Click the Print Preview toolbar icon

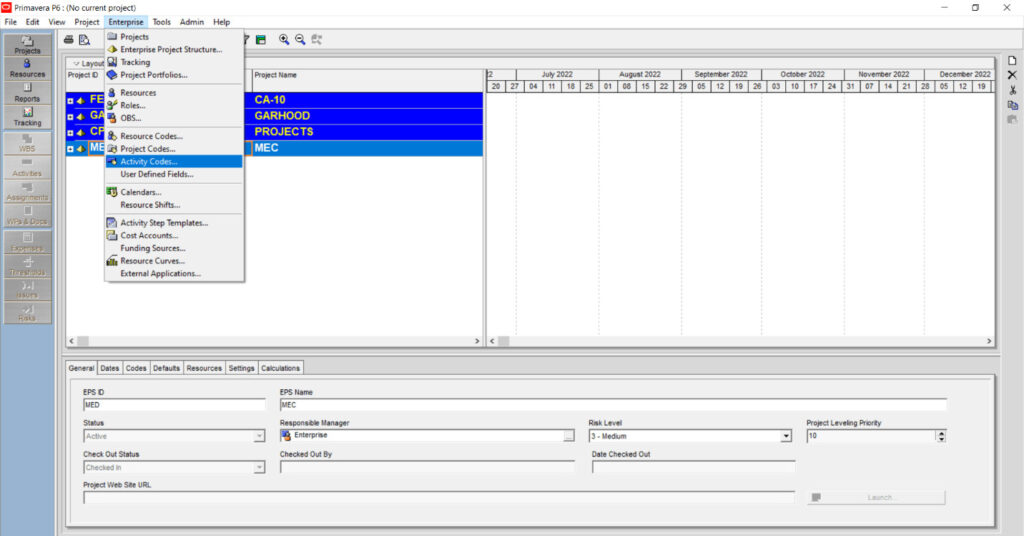84,40
